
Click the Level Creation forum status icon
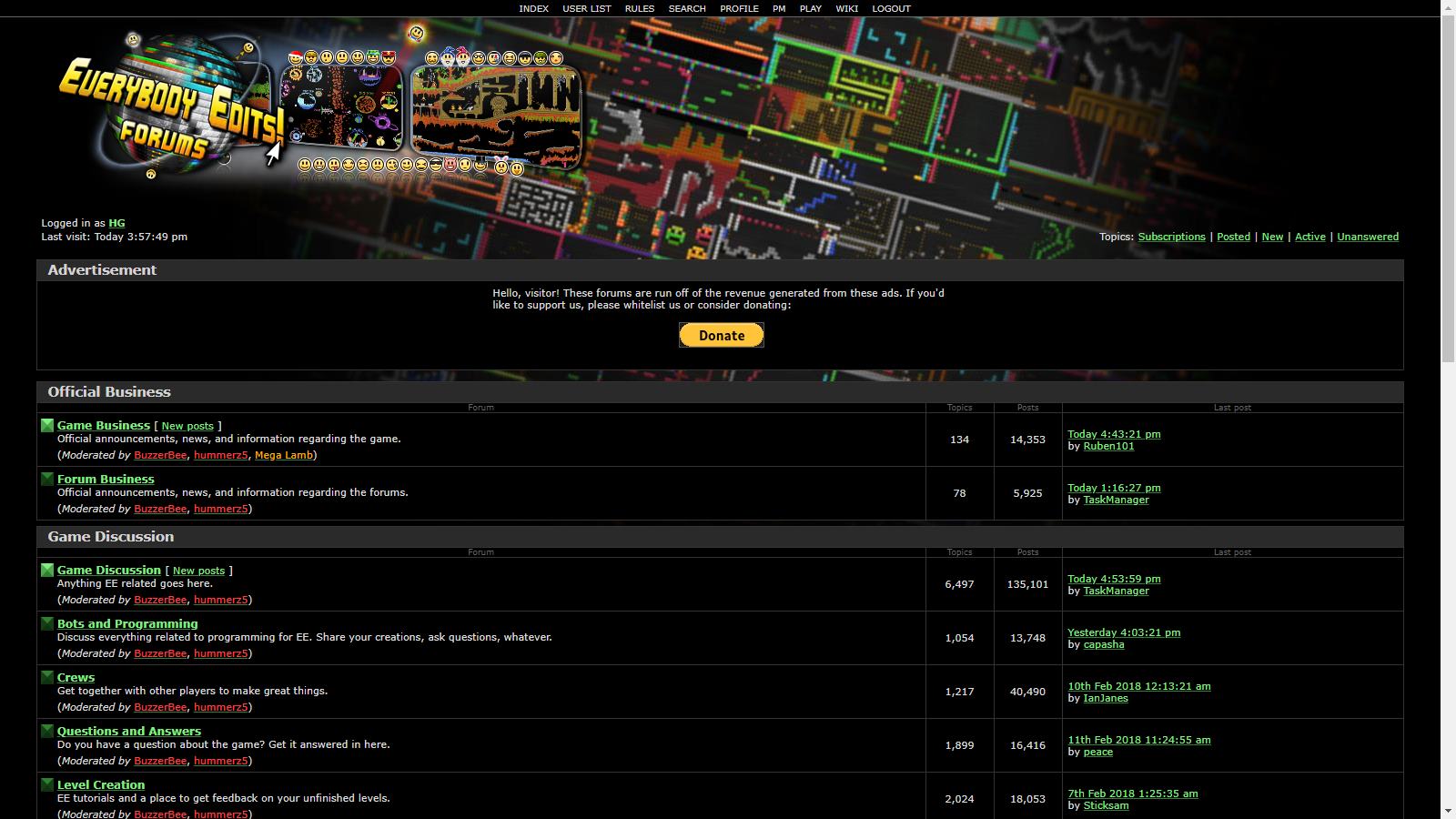[47, 784]
